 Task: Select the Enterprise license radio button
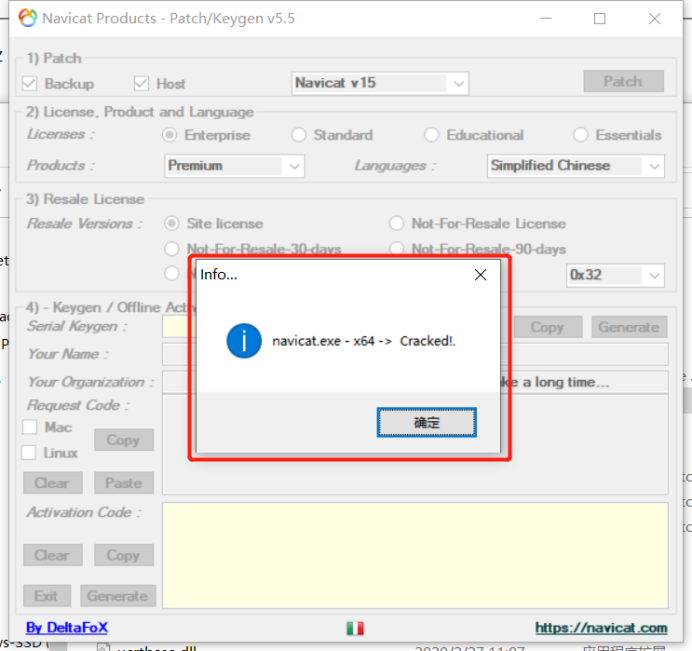tap(169, 135)
